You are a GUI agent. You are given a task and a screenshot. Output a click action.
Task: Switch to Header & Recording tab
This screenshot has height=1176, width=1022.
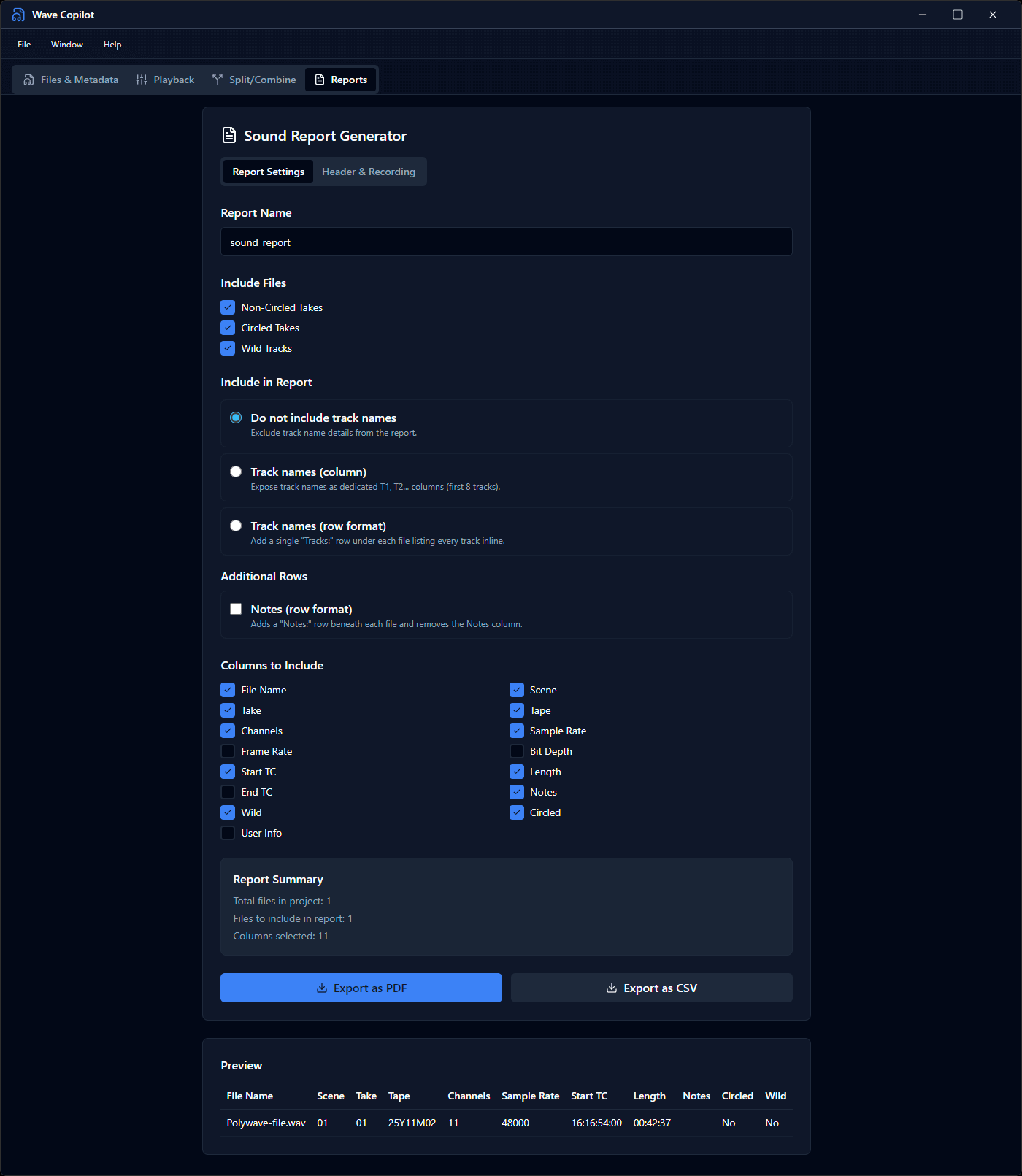[x=369, y=172]
